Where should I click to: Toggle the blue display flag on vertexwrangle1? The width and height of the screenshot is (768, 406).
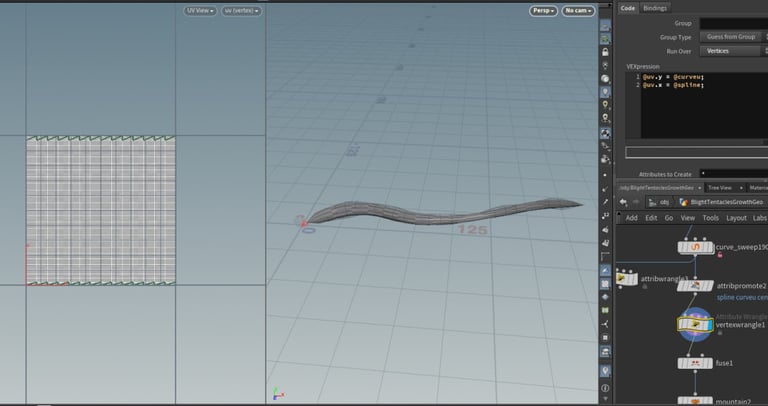(708, 324)
